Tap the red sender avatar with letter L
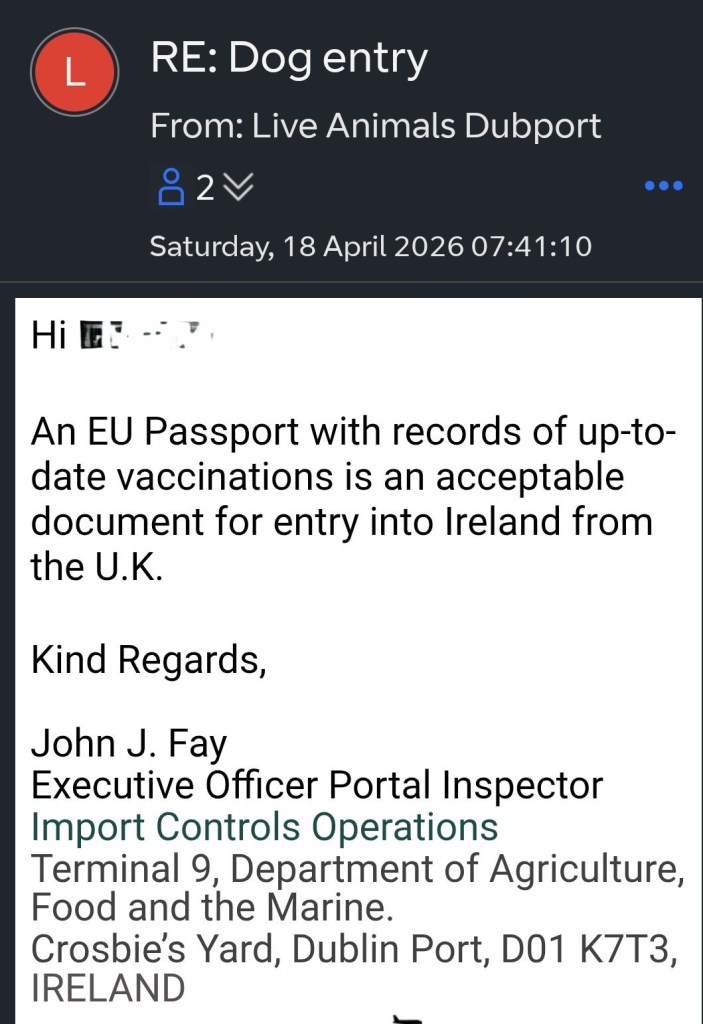This screenshot has width=703, height=1024. point(75,70)
